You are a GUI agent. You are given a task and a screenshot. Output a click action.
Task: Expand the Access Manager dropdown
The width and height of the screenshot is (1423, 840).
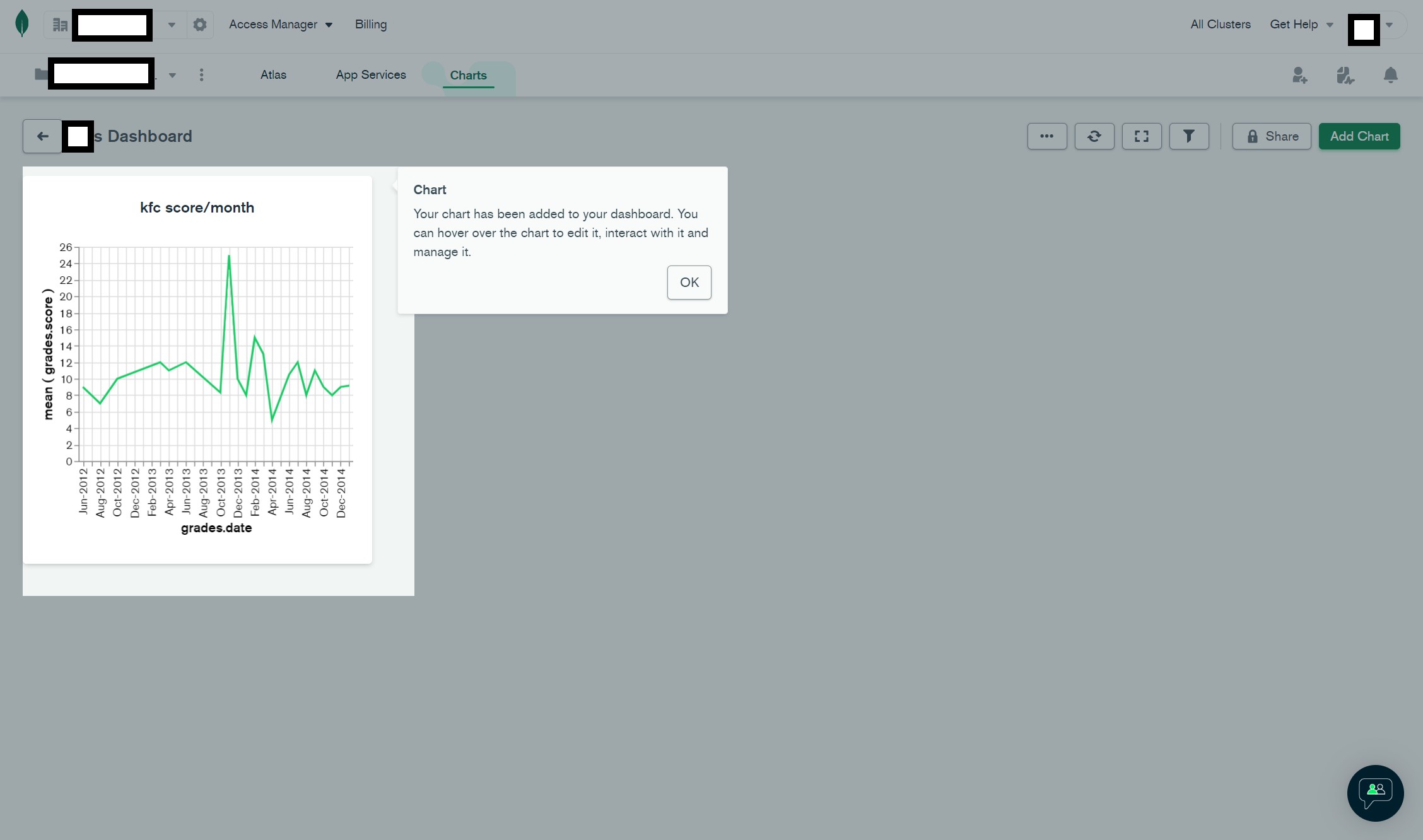click(280, 25)
